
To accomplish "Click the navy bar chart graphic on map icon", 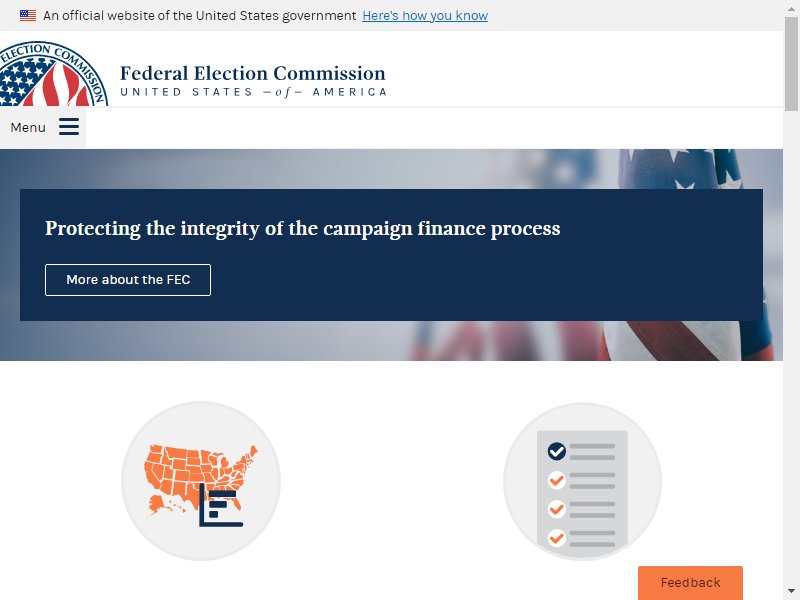I will click(220, 505).
